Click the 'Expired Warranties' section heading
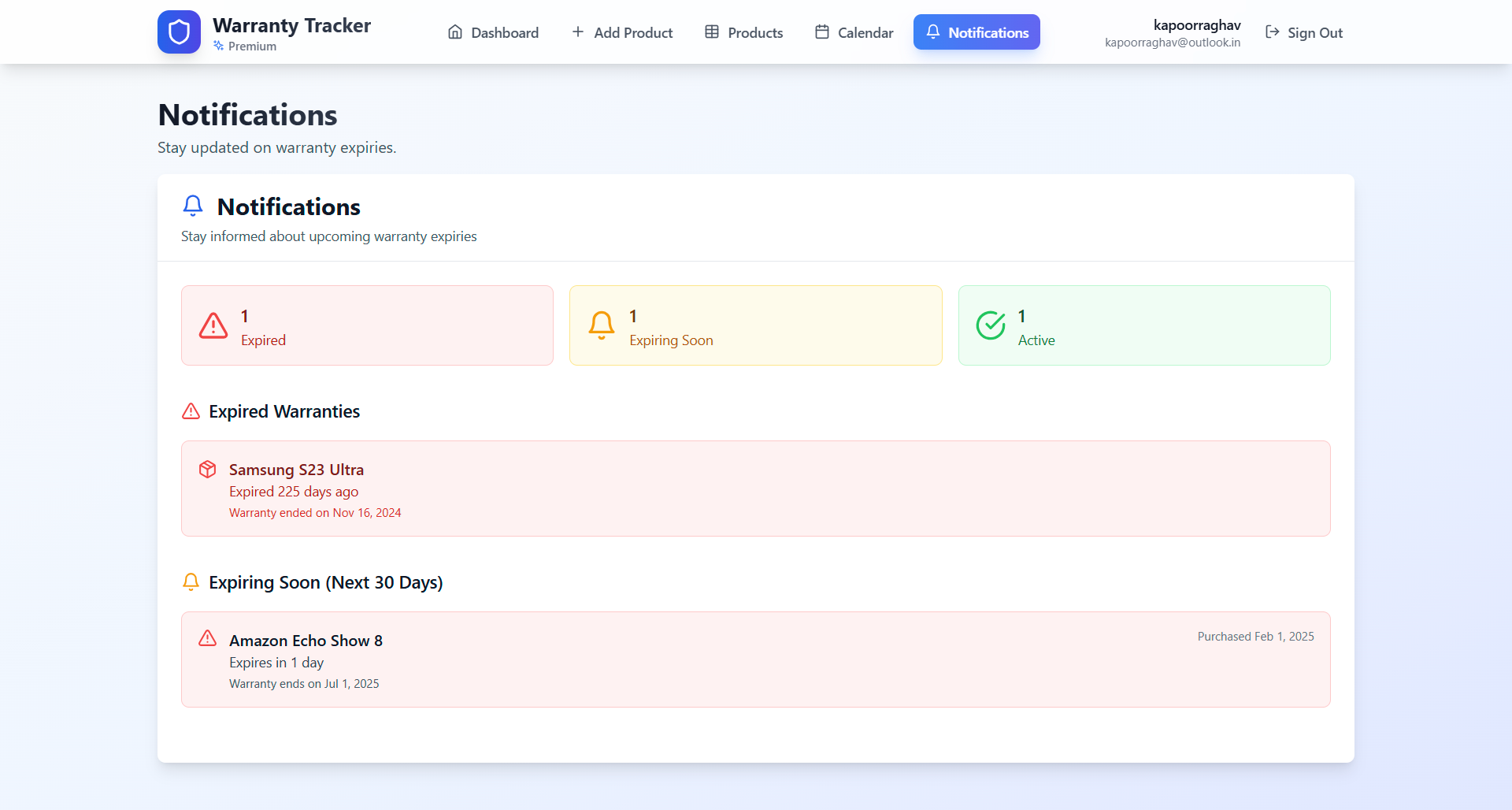The height and width of the screenshot is (810, 1512). coord(284,411)
